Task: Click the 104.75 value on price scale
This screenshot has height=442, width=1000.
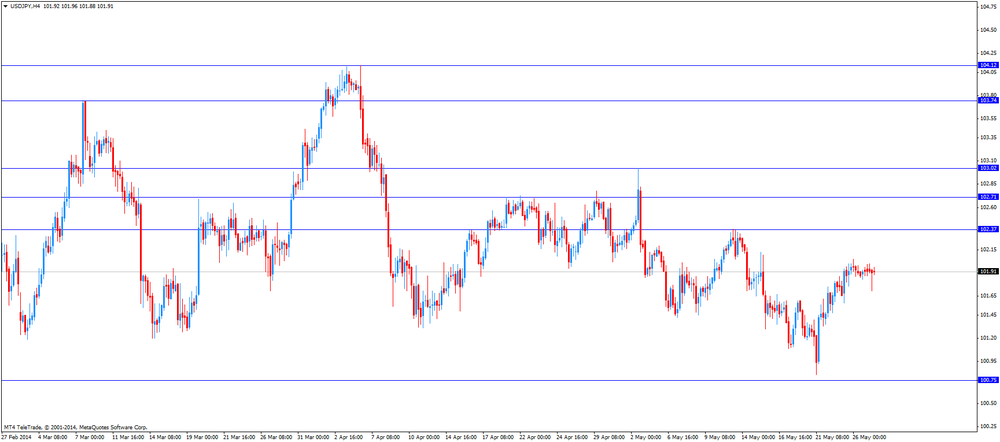Action: pyautogui.click(x=989, y=6)
